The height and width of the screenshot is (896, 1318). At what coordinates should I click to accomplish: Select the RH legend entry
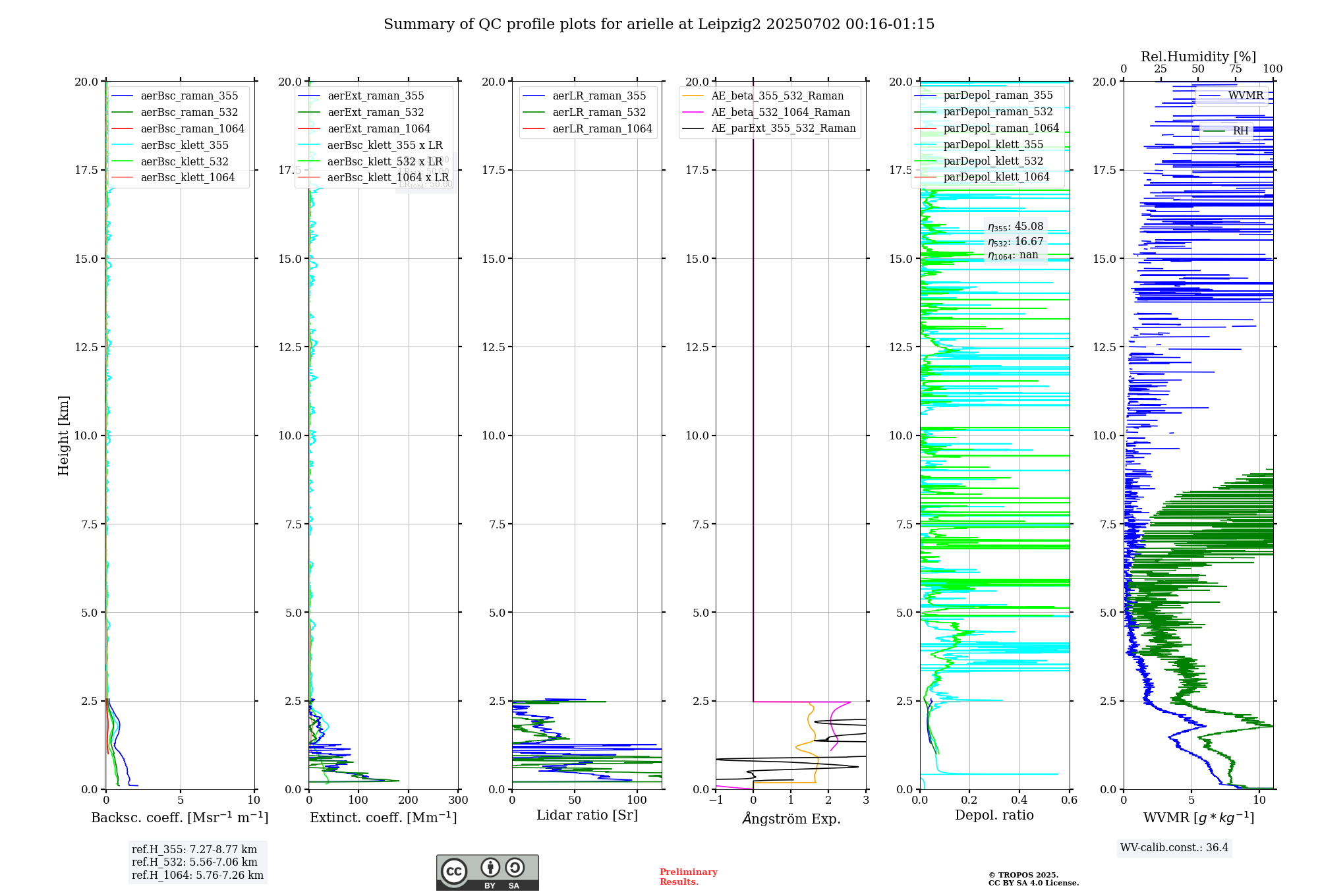point(1226,131)
